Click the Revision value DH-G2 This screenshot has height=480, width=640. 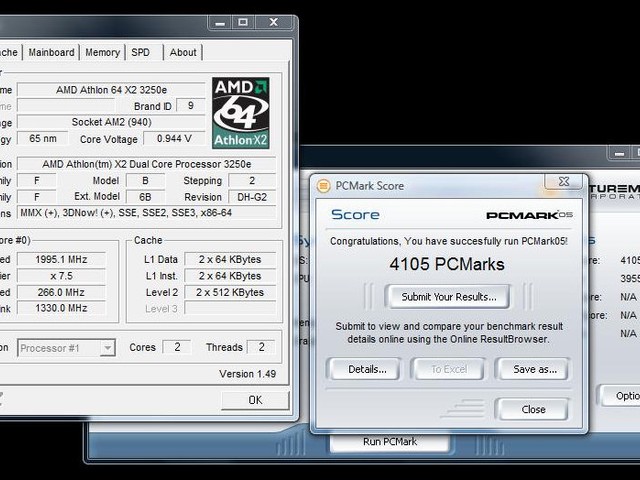click(x=252, y=197)
